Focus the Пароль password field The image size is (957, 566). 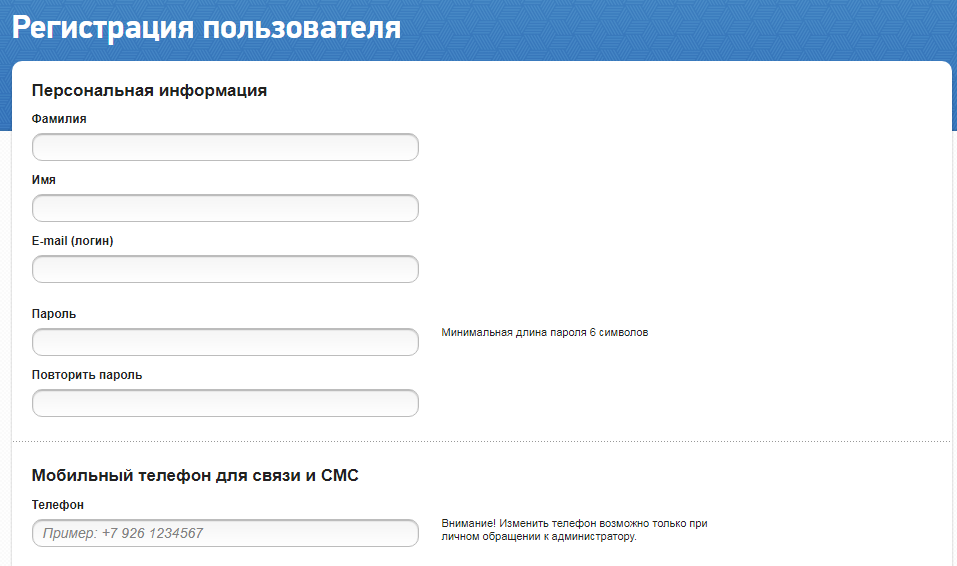pos(225,342)
